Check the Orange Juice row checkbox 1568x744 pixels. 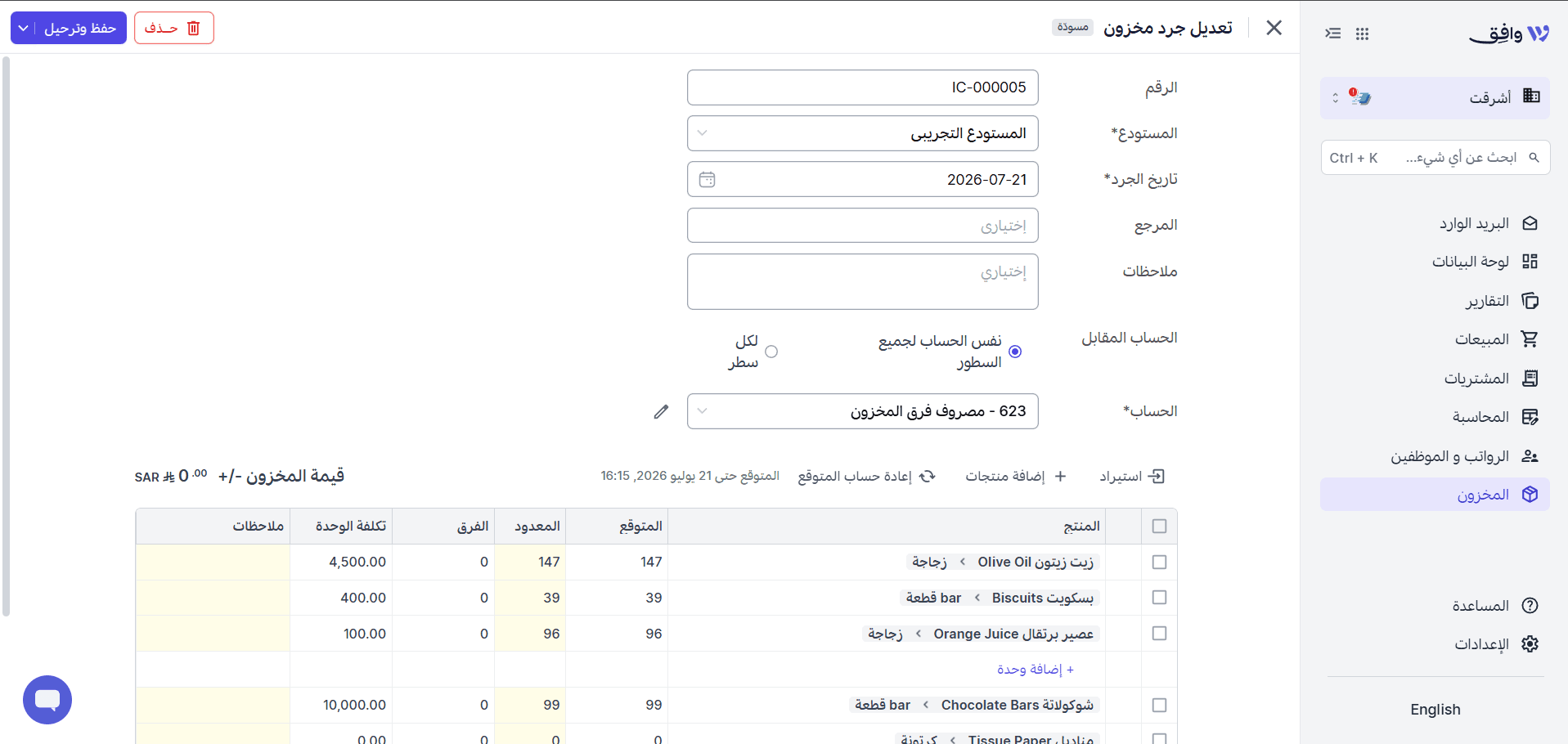click(x=1159, y=634)
